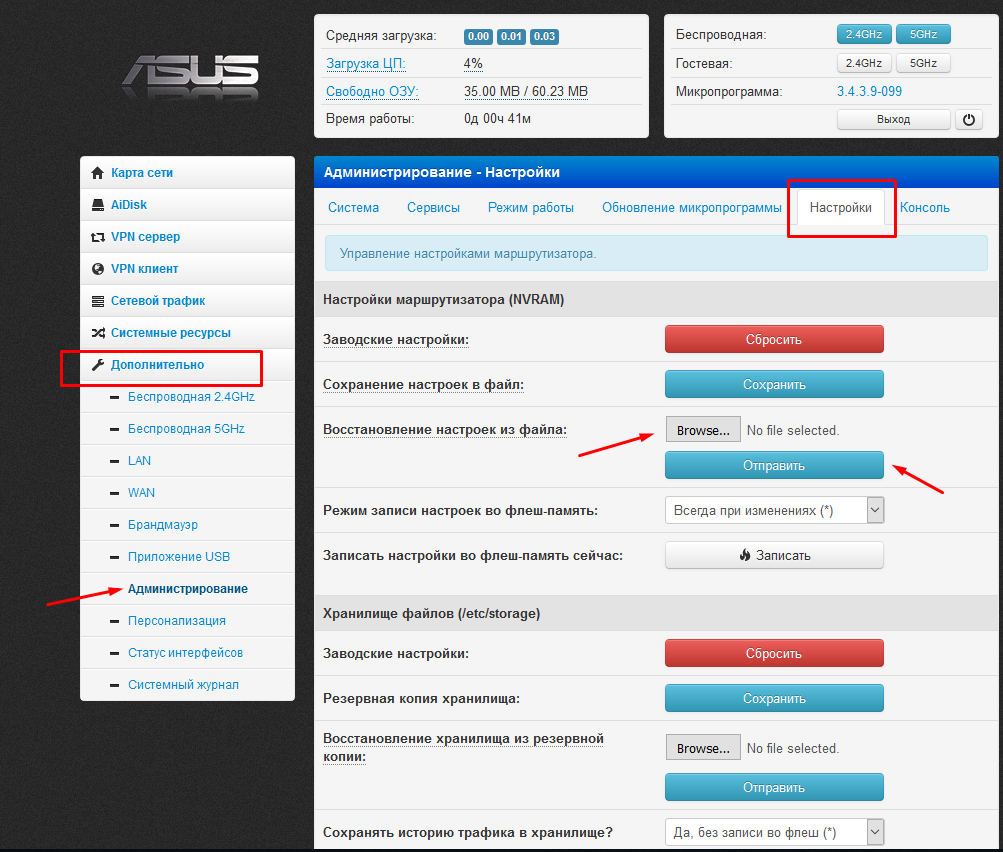
Task: Toggle wireless 2.4GHz radio button
Action: pos(863,35)
